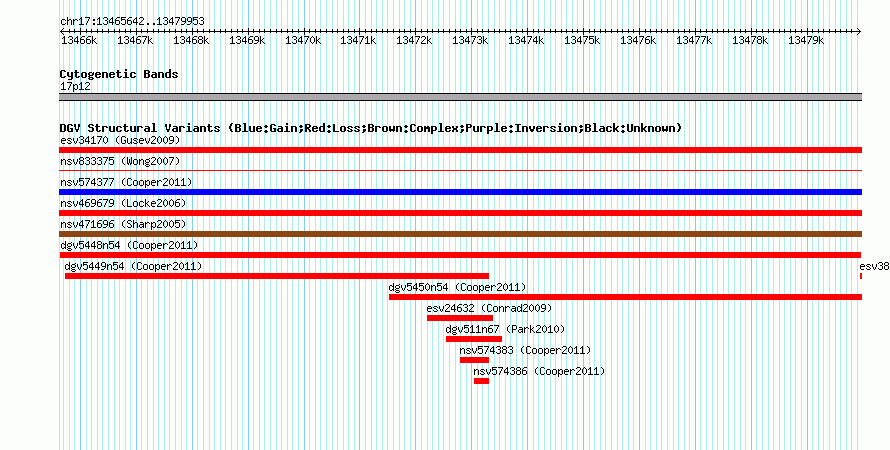Click the nsv469679 (Locke2006) label
Viewport: 890px width, 450px height.
(x=123, y=203)
